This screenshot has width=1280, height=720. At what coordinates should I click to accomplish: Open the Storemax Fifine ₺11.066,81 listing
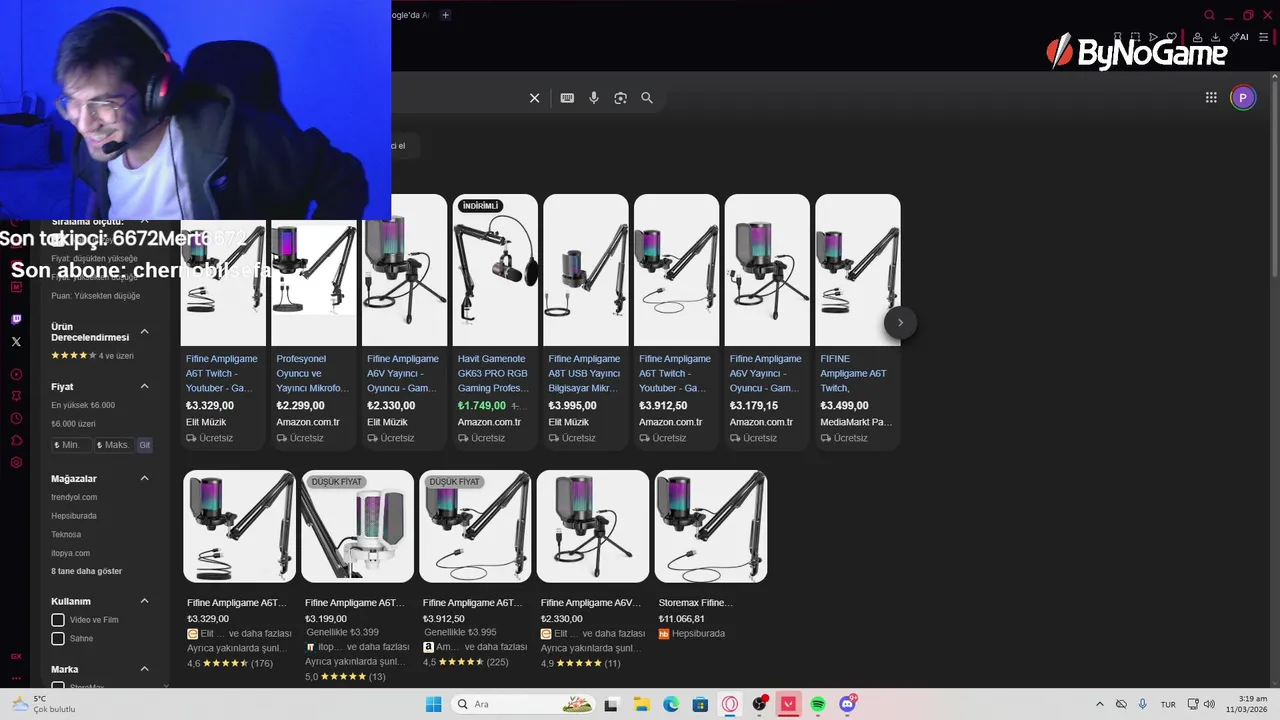click(x=711, y=555)
